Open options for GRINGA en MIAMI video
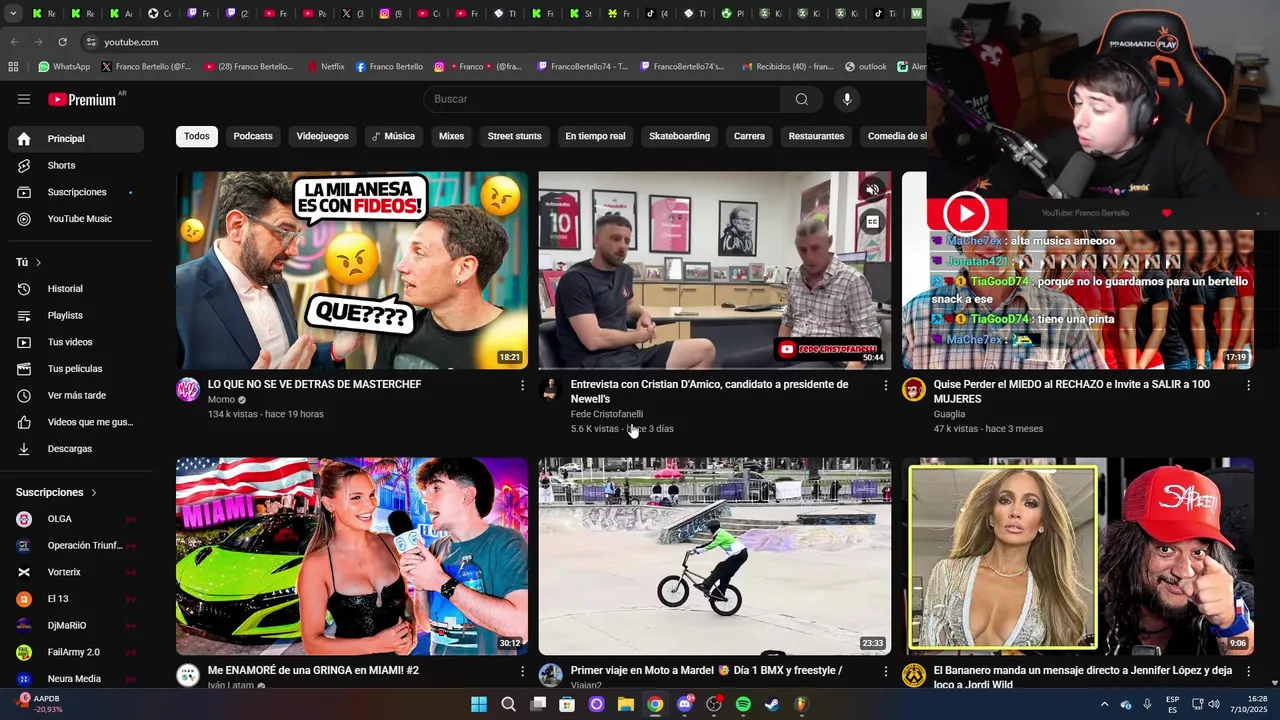Viewport: 1280px width, 720px height. [522, 671]
